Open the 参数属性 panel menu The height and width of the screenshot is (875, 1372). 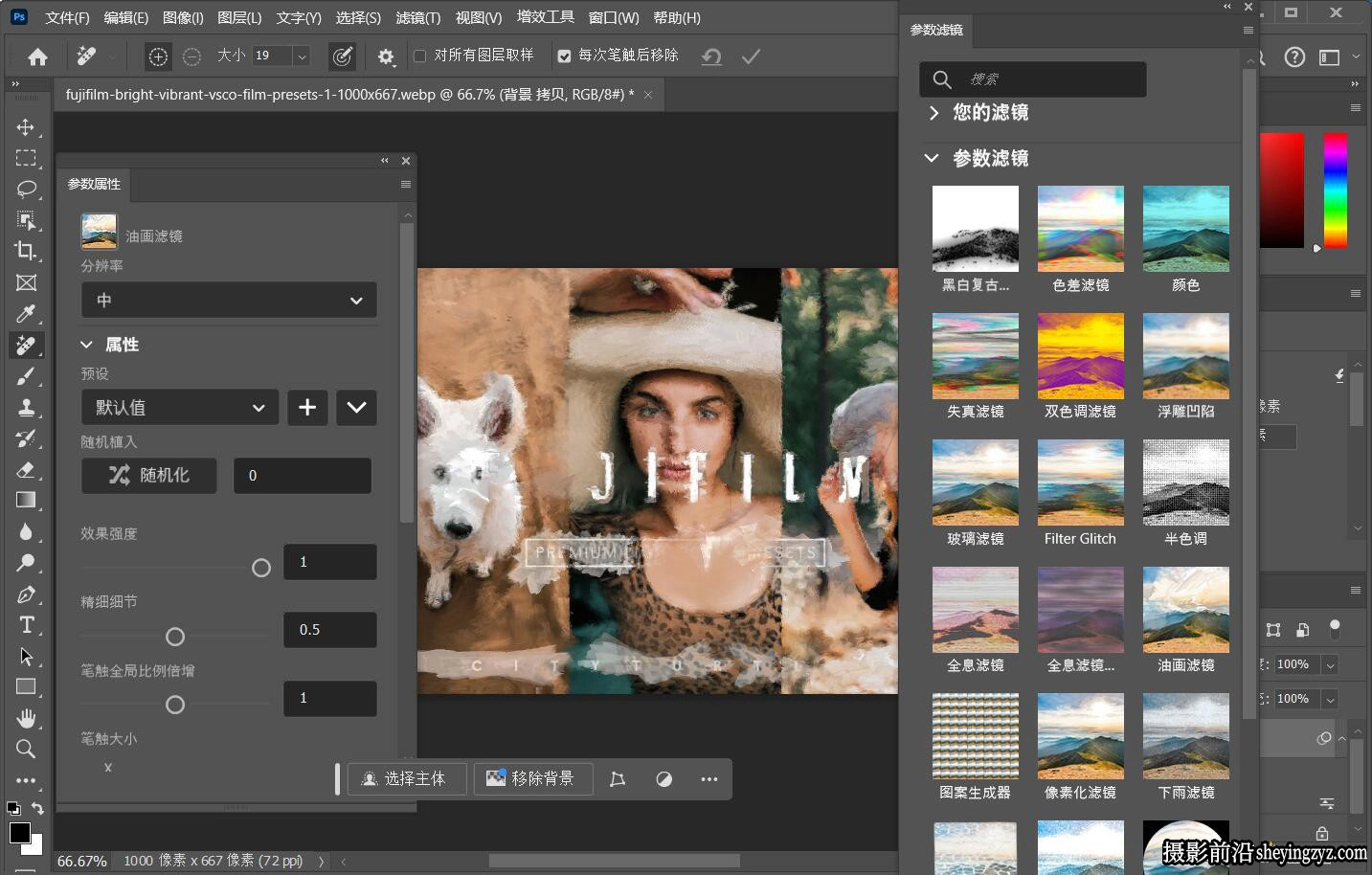click(x=406, y=184)
